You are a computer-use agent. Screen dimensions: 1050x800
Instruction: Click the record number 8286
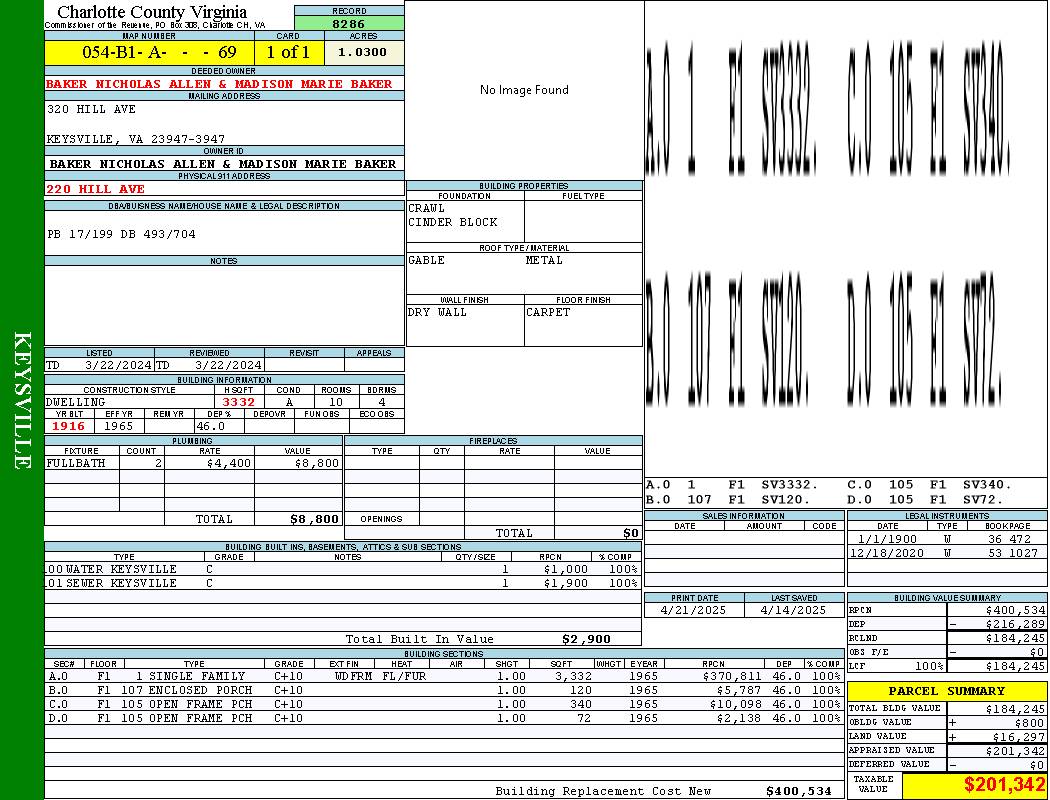[349, 23]
